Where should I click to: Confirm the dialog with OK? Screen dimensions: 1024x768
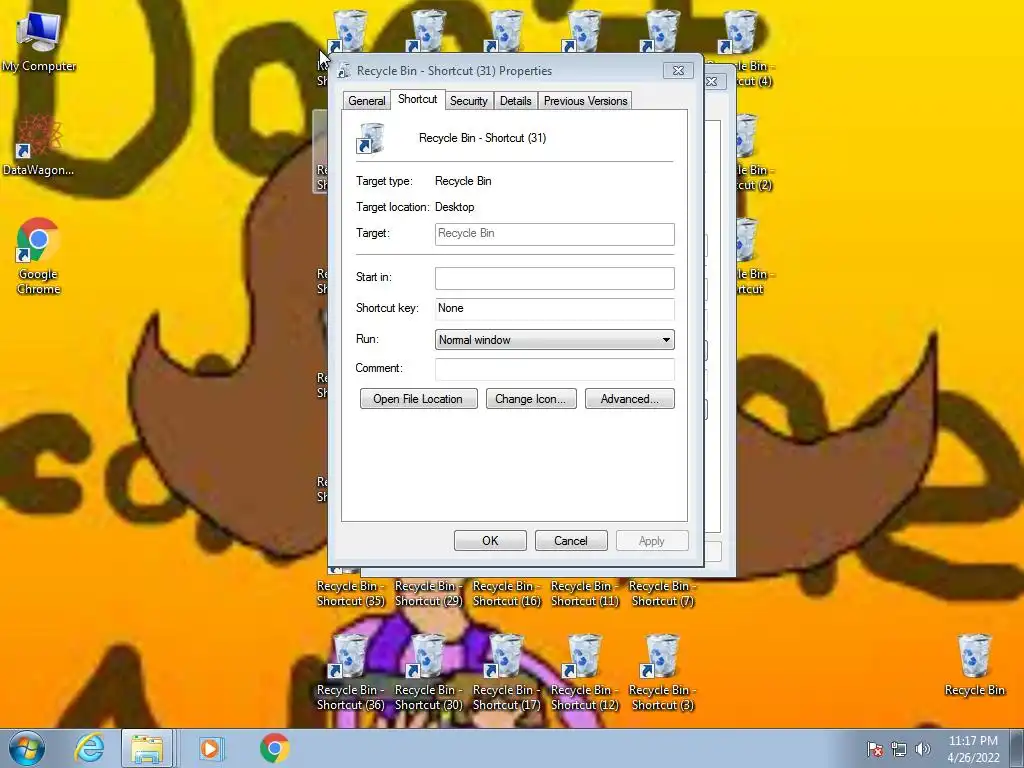(490, 541)
